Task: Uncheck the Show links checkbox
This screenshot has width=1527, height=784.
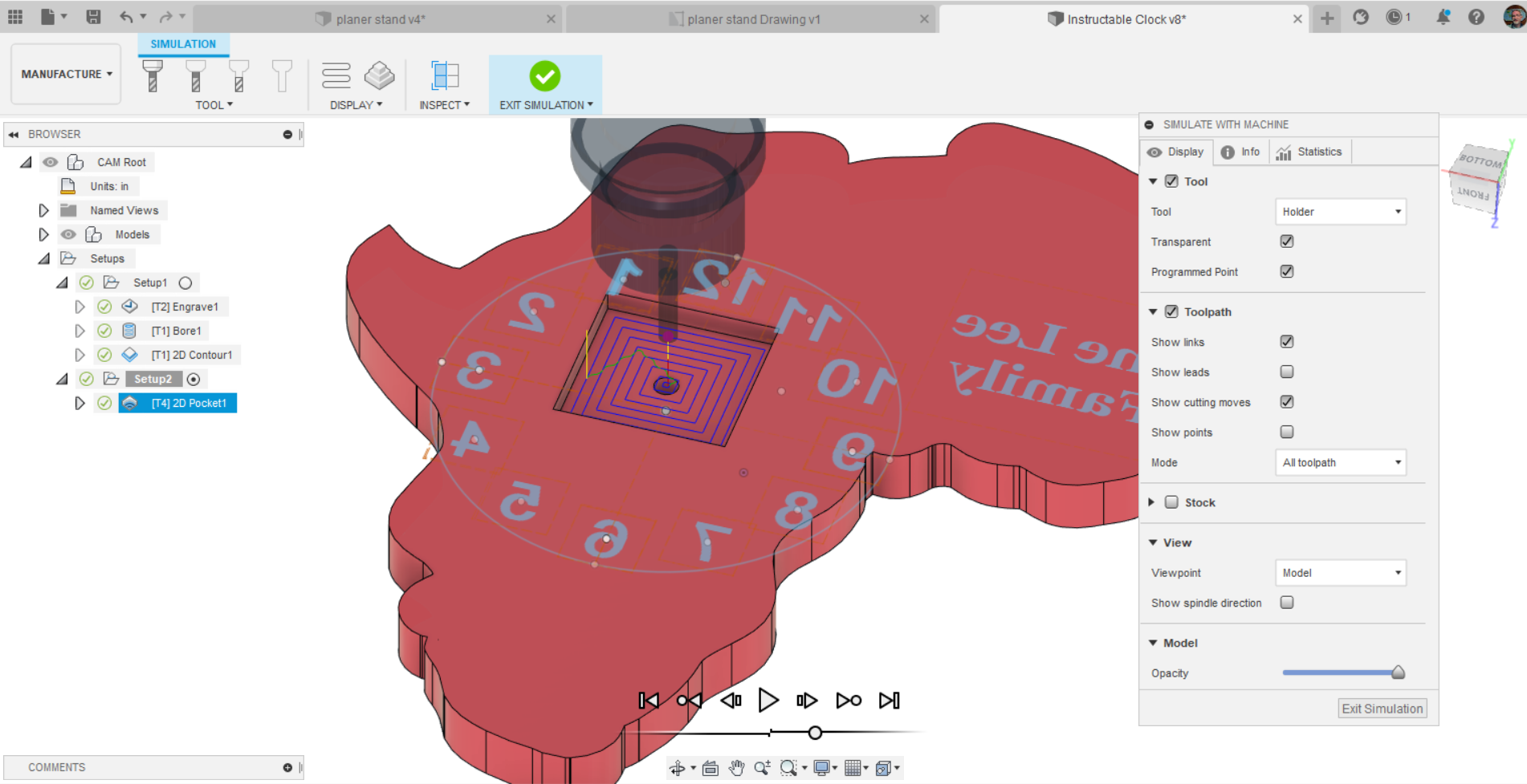Action: pyautogui.click(x=1287, y=342)
